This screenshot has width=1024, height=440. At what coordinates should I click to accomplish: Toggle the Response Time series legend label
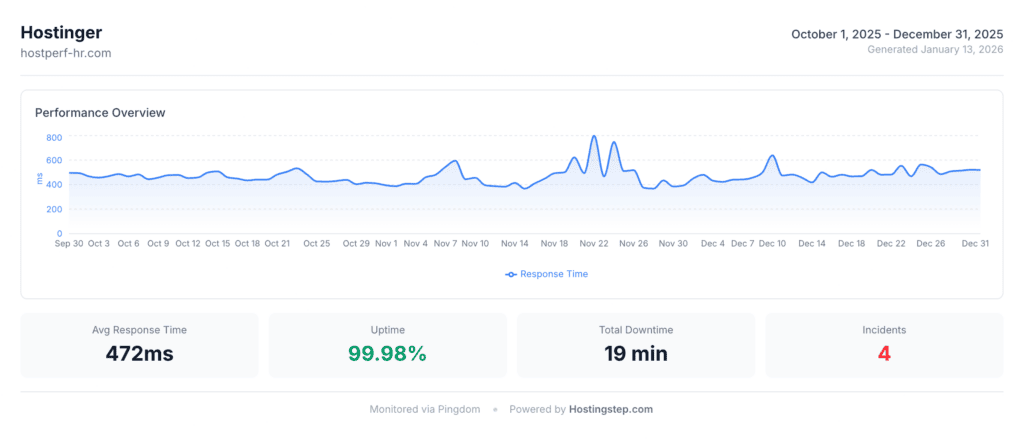(553, 274)
